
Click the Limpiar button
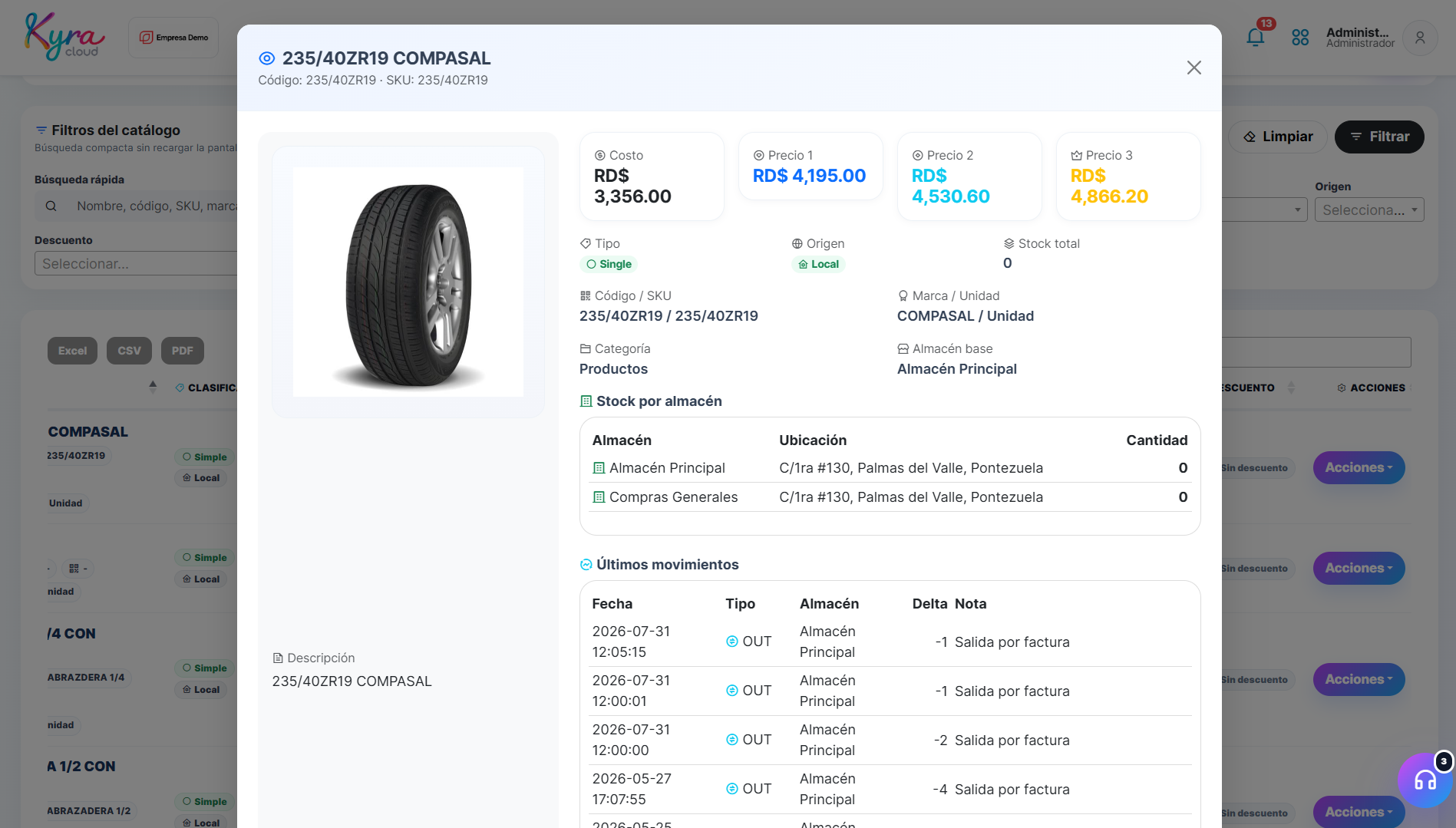[x=1277, y=137]
